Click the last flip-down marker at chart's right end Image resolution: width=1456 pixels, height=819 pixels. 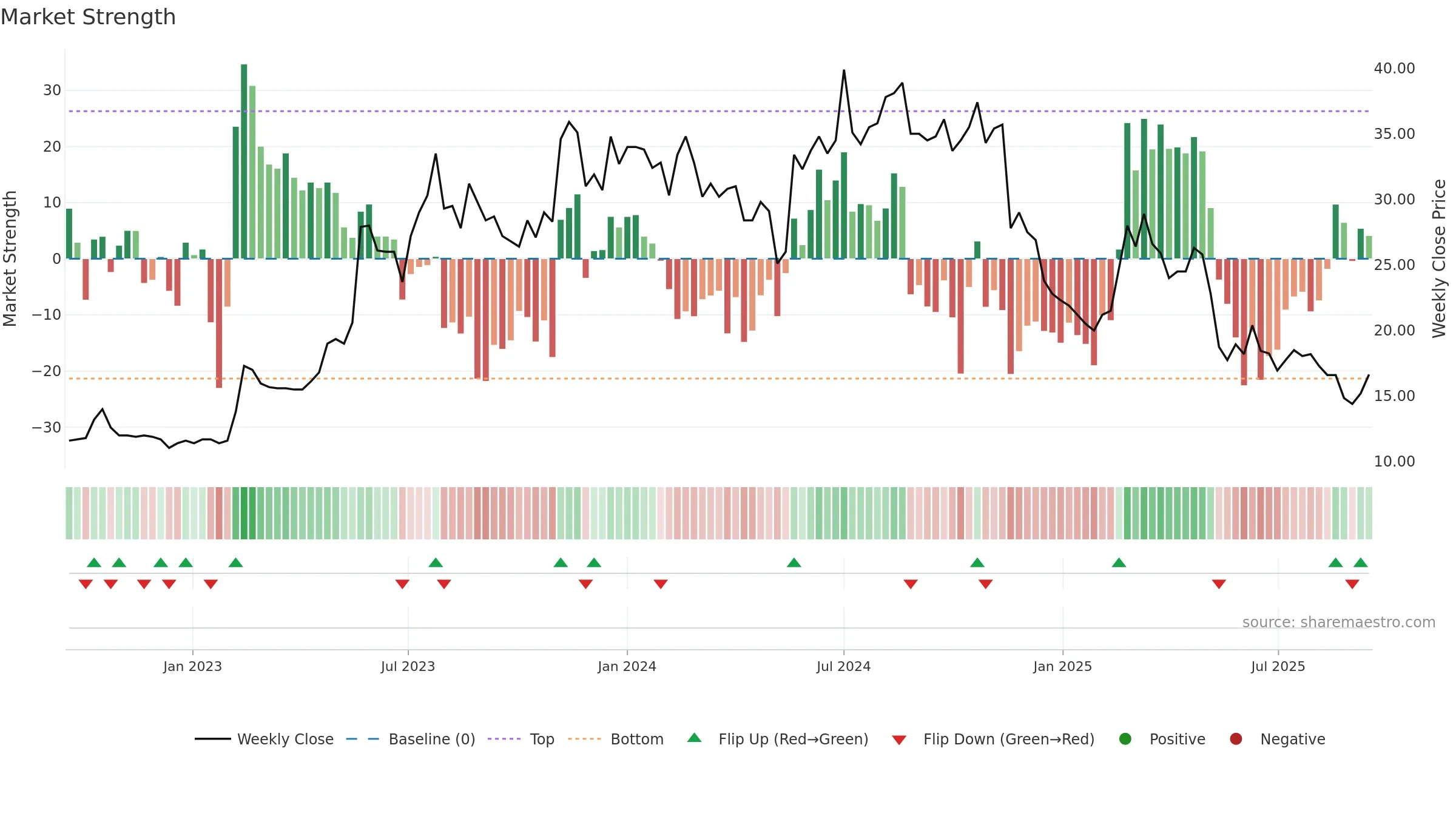(1352, 584)
